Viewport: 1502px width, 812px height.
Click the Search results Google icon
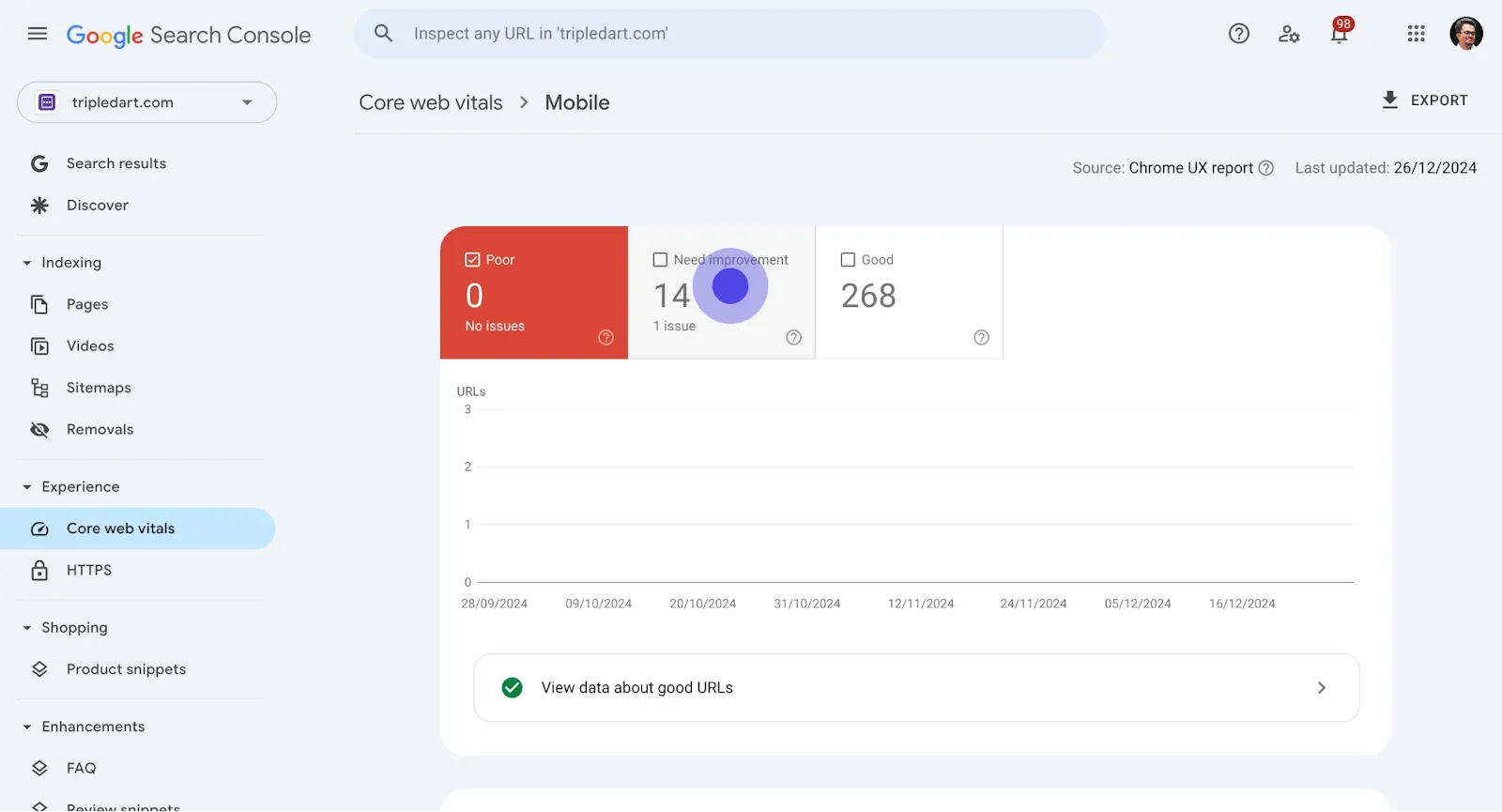tap(39, 163)
